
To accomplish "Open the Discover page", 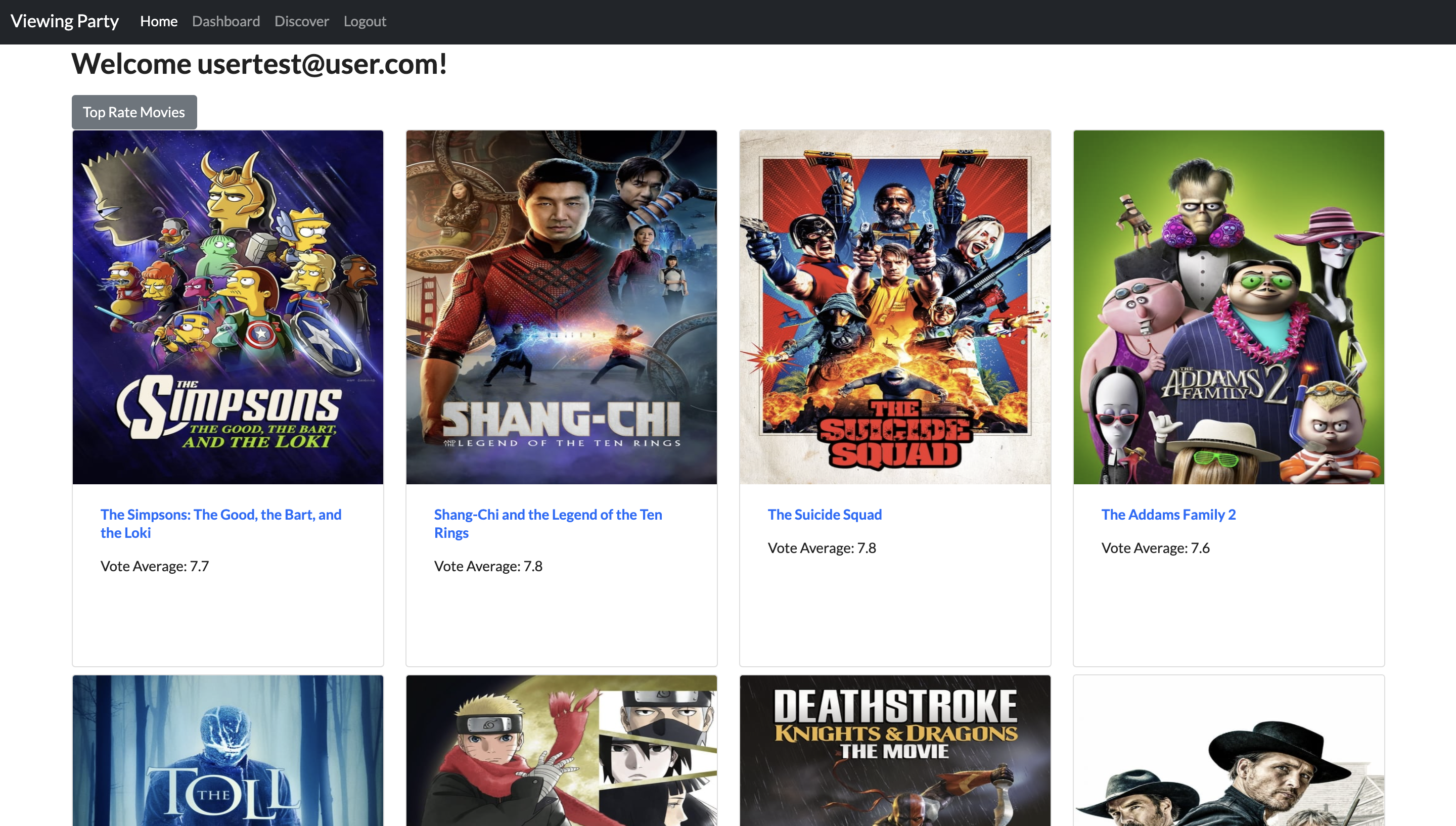I will point(301,22).
